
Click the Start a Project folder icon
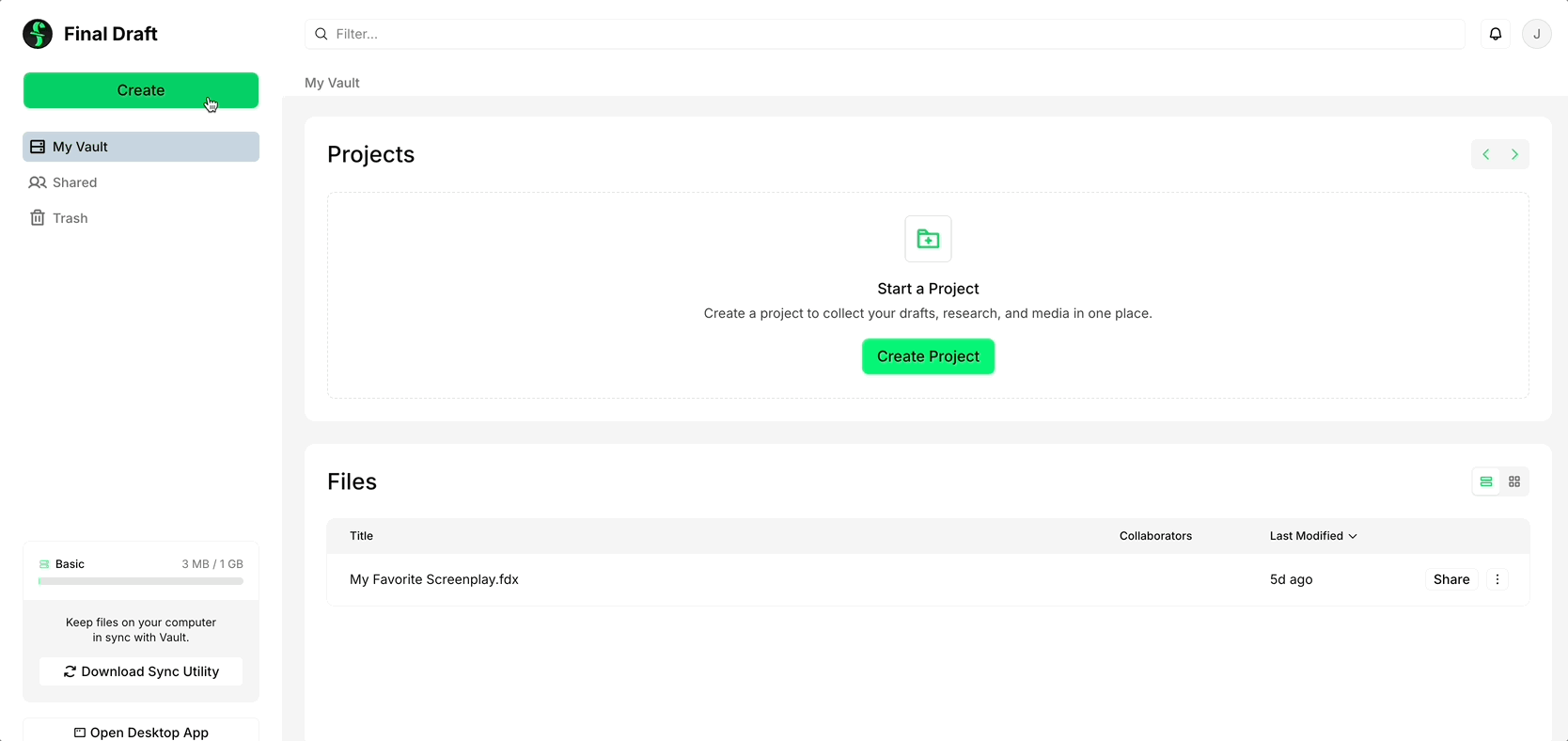click(928, 239)
